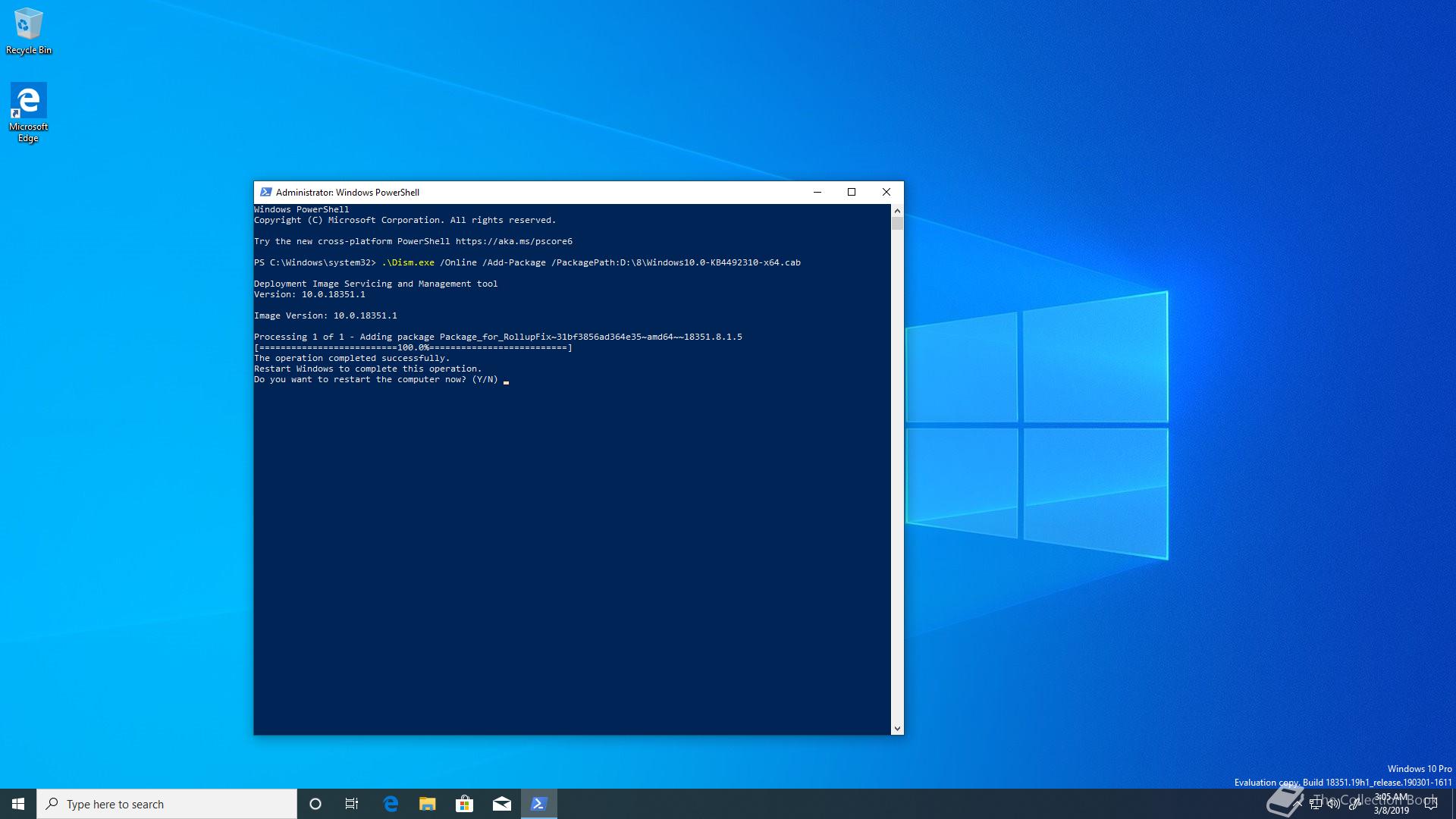Click 'Deployment Image Servicing and Management tool' line
This screenshot has width=1456, height=819.
coord(376,284)
